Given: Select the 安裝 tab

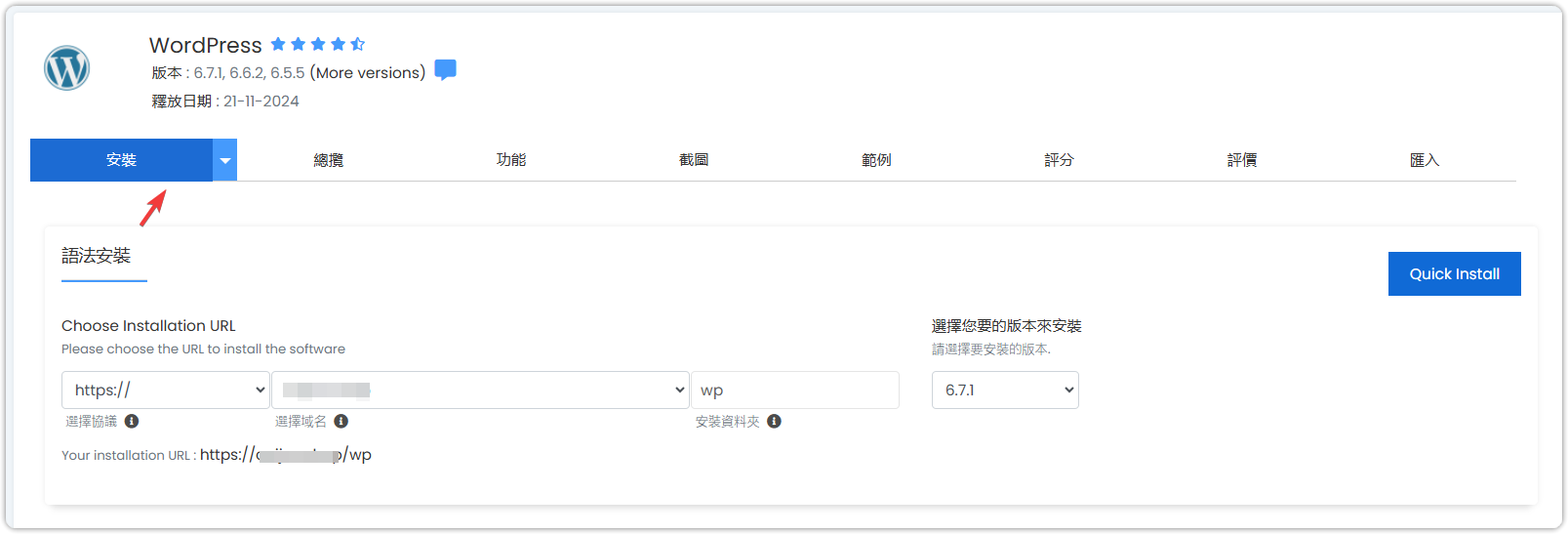Looking at the screenshot, I should click(x=122, y=160).
